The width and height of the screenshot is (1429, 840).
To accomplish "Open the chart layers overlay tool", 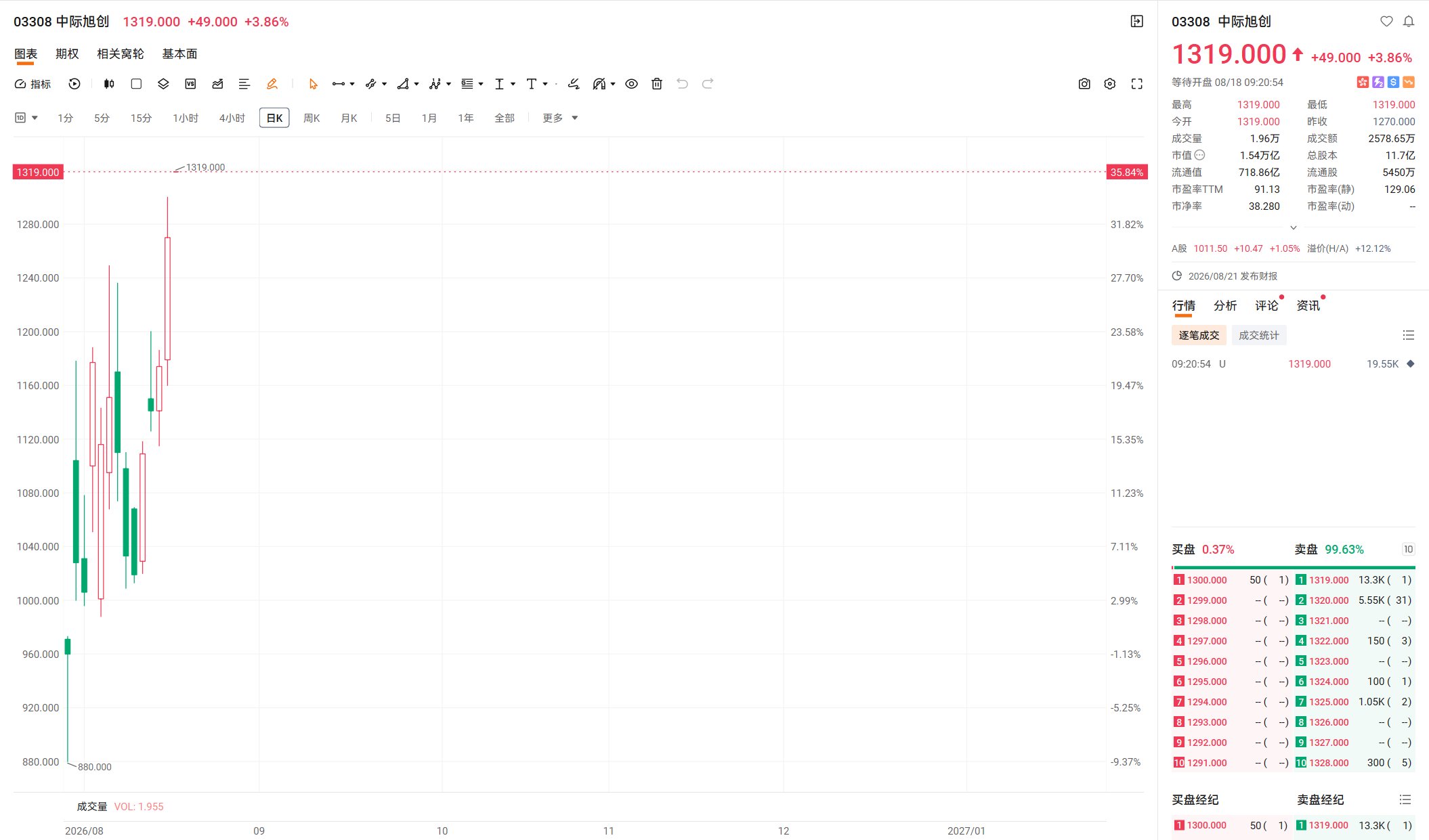I will pos(163,84).
